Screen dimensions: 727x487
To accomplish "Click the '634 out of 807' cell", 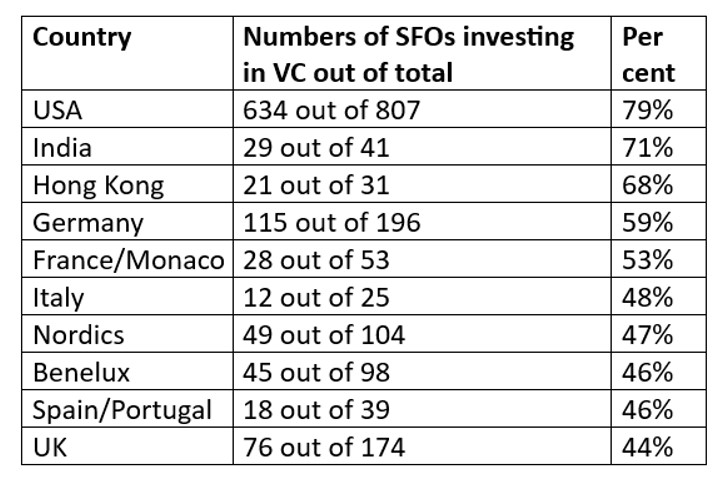I will pos(330,111).
